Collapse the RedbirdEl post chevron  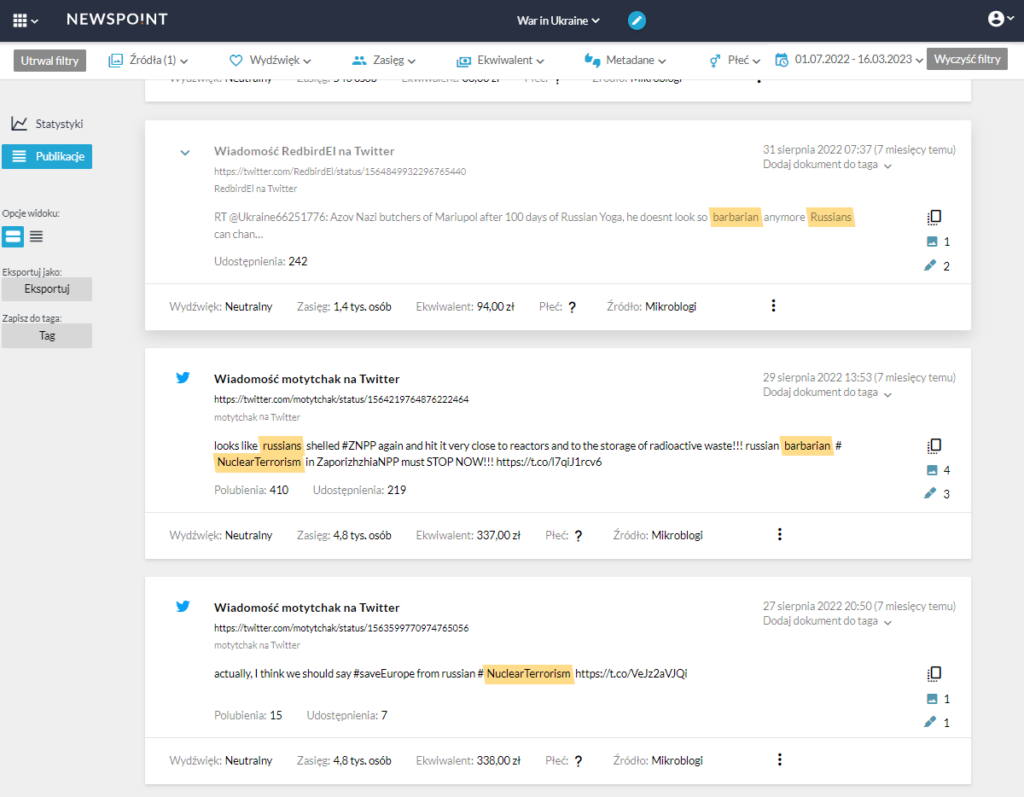click(185, 153)
